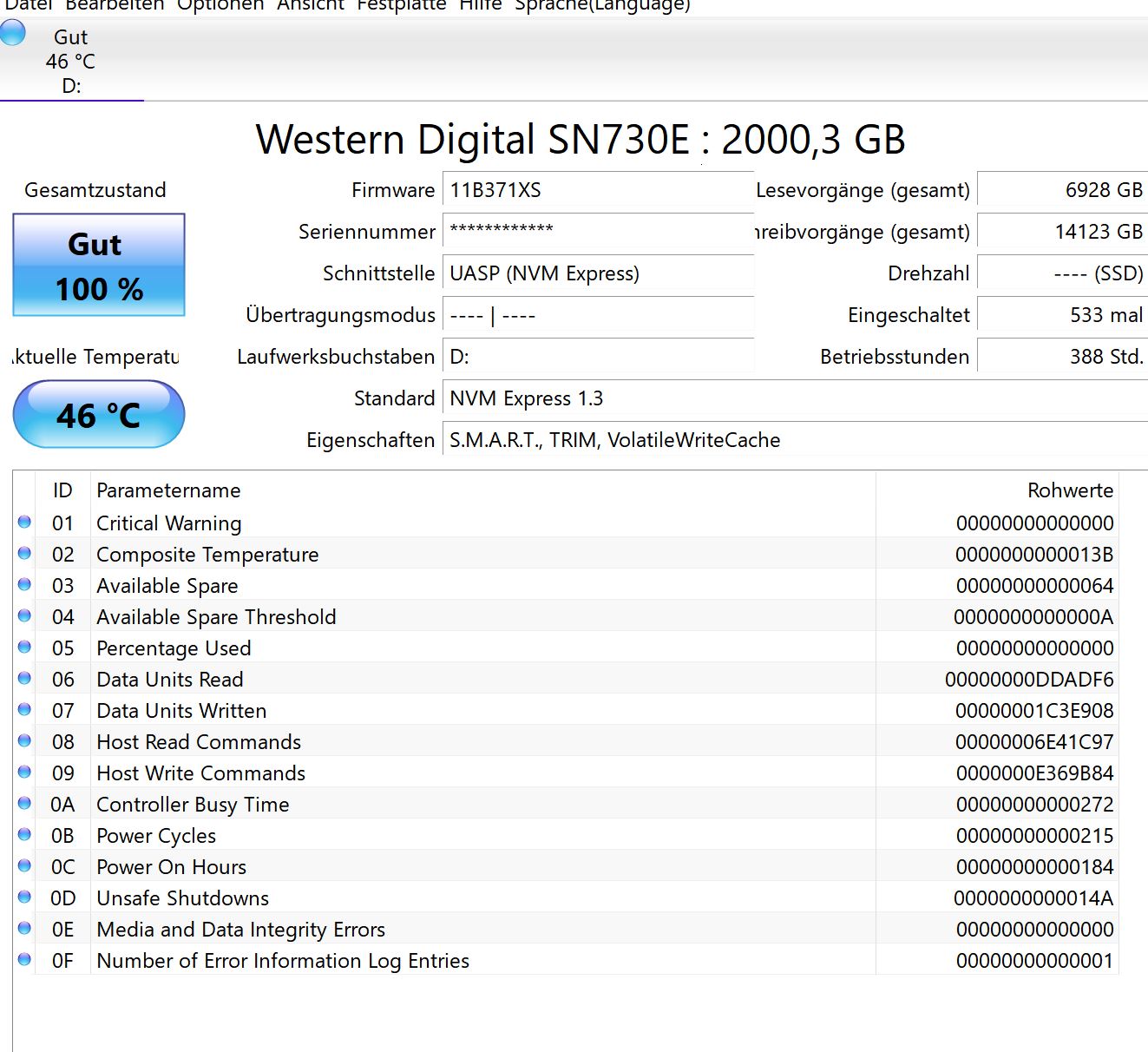Click the Lesevorgänge value 6928 GB
The image size is (1148, 1052).
click(1062, 190)
